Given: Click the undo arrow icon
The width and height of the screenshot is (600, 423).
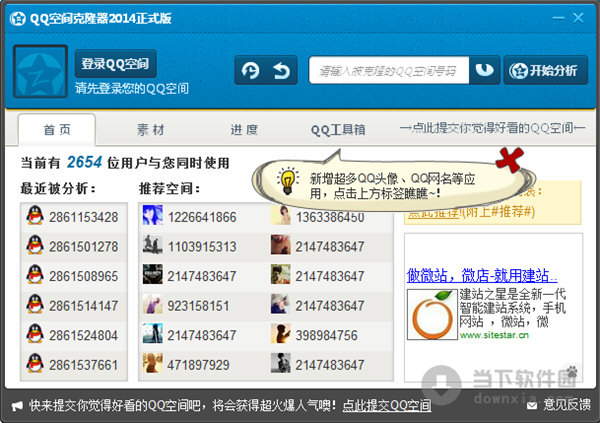Looking at the screenshot, I should pos(282,70).
